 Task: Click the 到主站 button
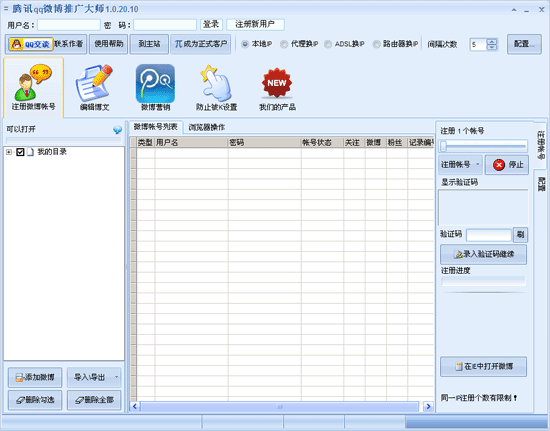[x=149, y=44]
